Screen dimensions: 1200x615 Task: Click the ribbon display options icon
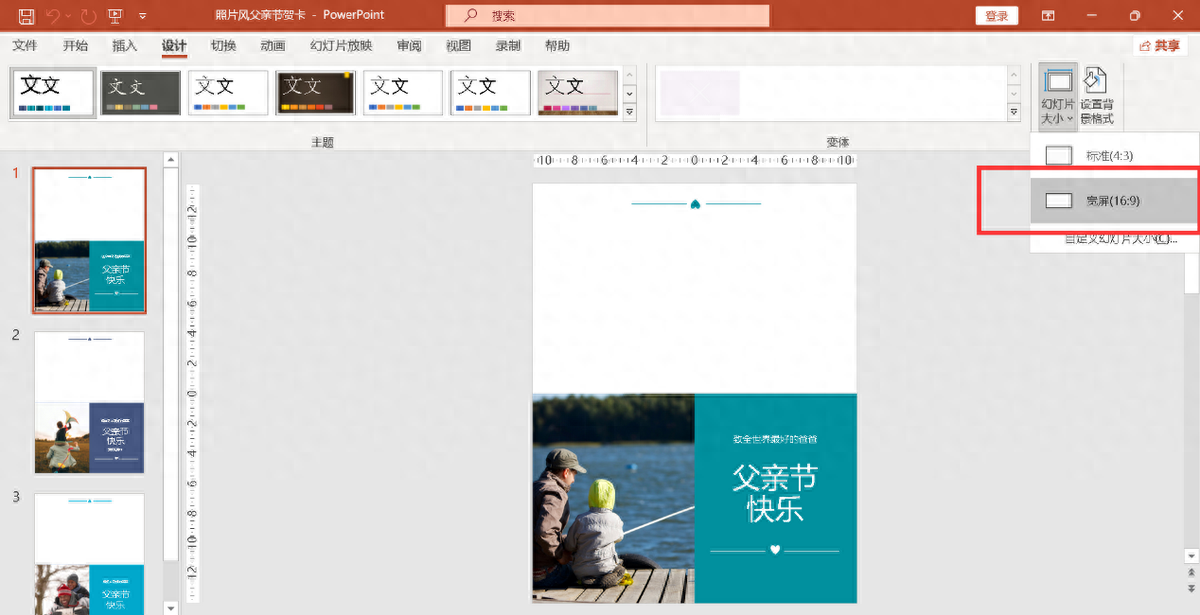(1048, 16)
